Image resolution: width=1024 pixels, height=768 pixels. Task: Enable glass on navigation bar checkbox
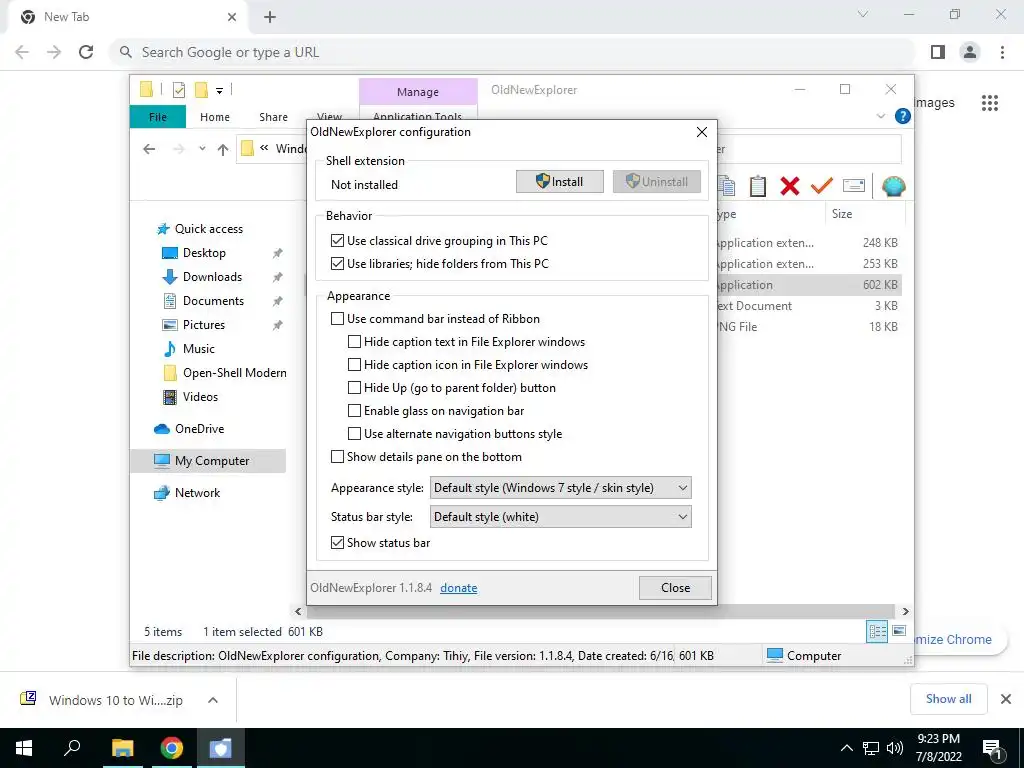pos(354,410)
